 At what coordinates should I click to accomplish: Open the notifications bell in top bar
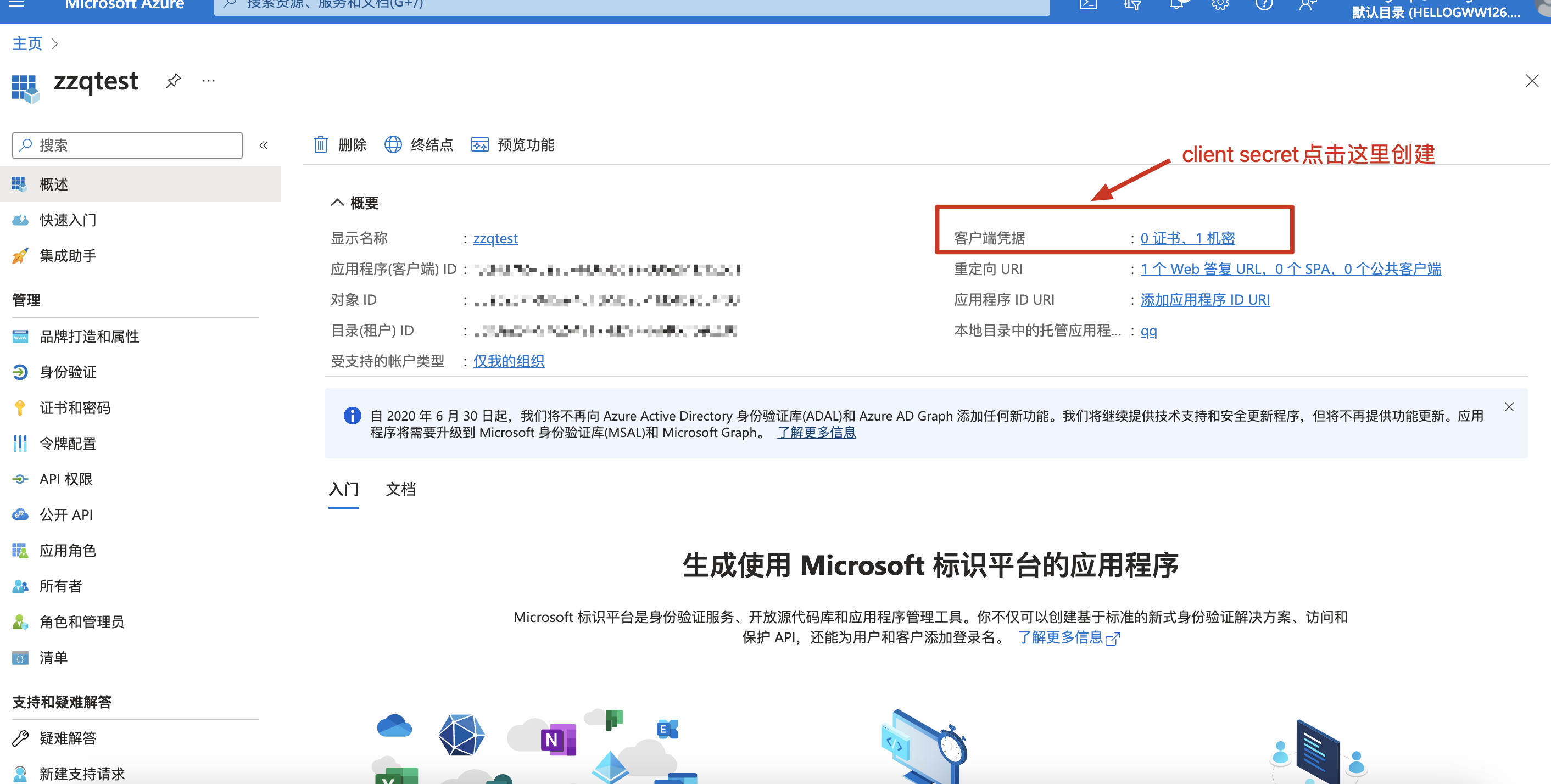pyautogui.click(x=1176, y=4)
